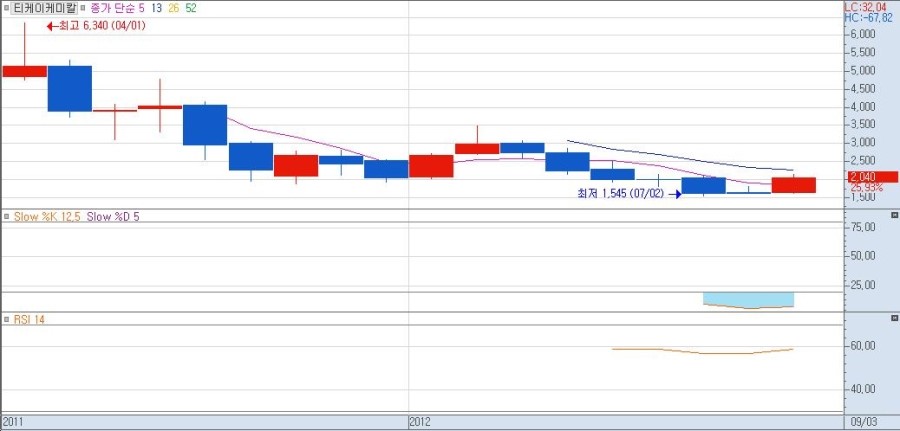Image resolution: width=900 pixels, height=431 pixels.
Task: Click the 6,000 price axis label
Action: tap(863, 34)
